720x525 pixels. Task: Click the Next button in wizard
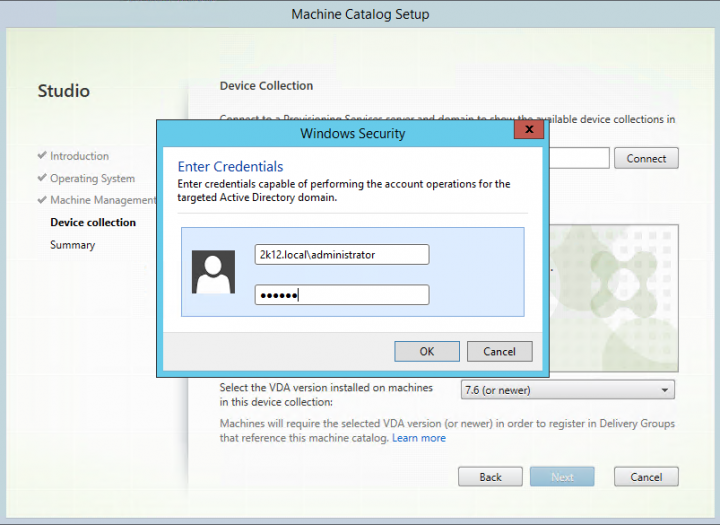click(562, 477)
